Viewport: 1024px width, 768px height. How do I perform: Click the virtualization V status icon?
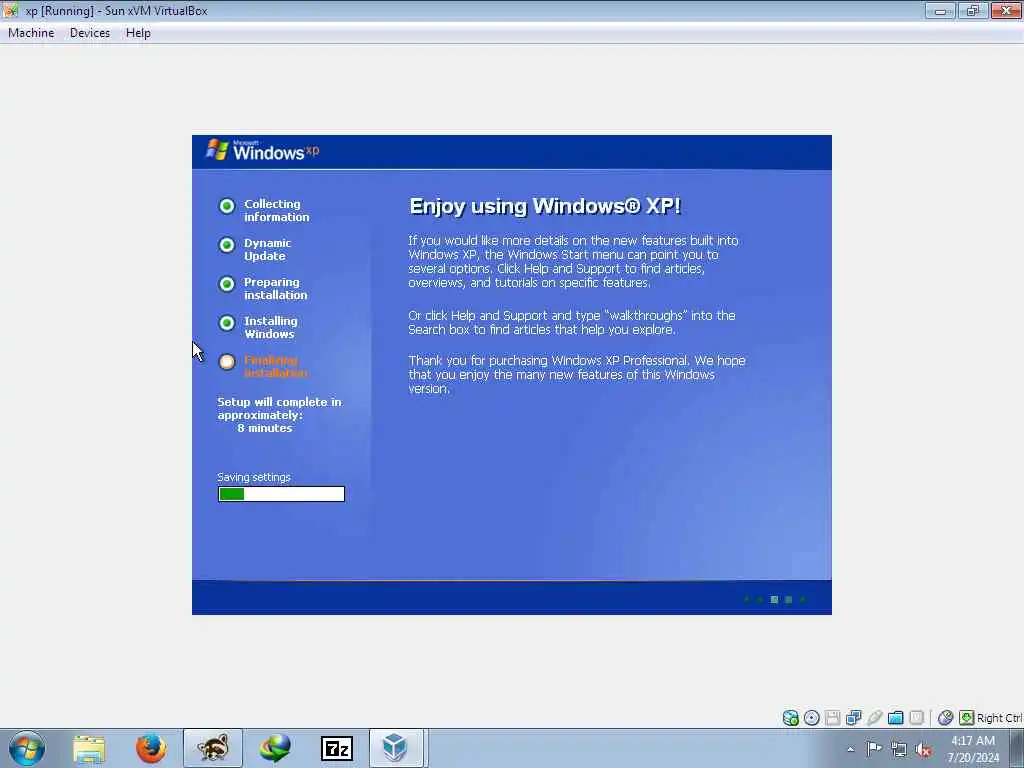(916, 718)
